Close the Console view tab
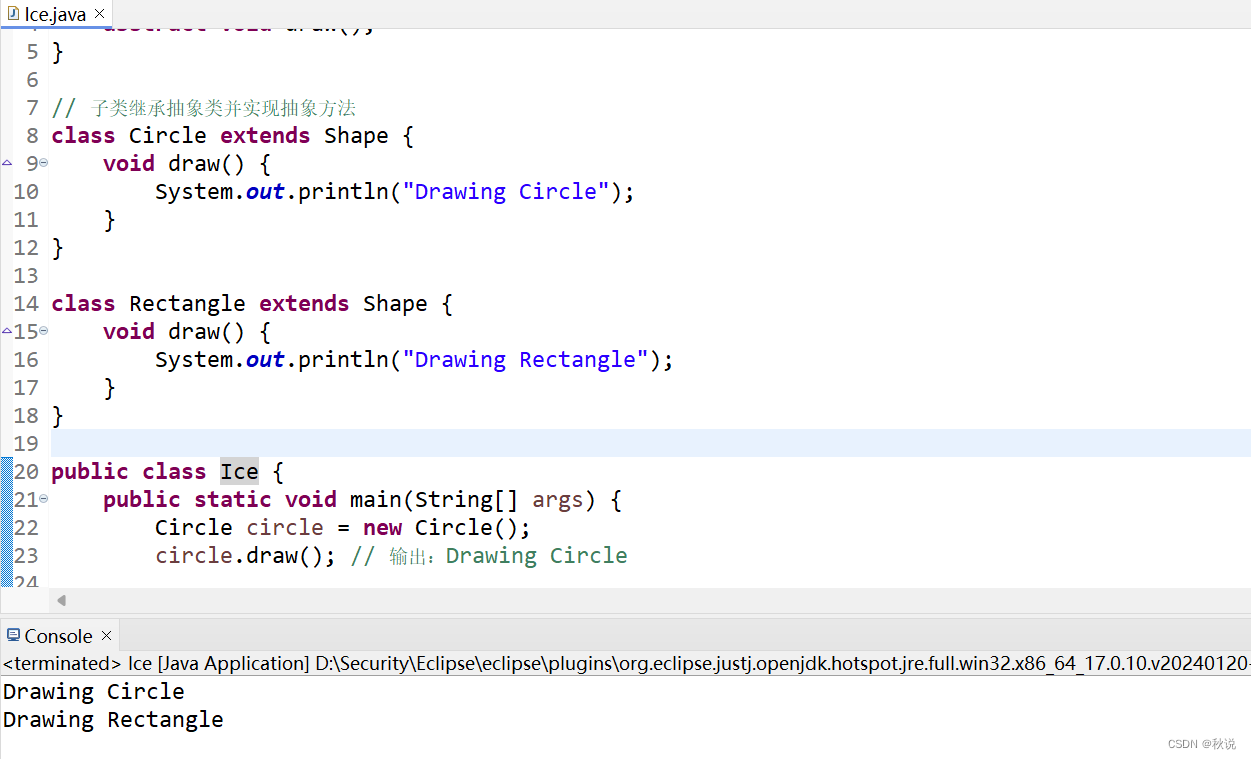The image size is (1251, 759). point(107,636)
